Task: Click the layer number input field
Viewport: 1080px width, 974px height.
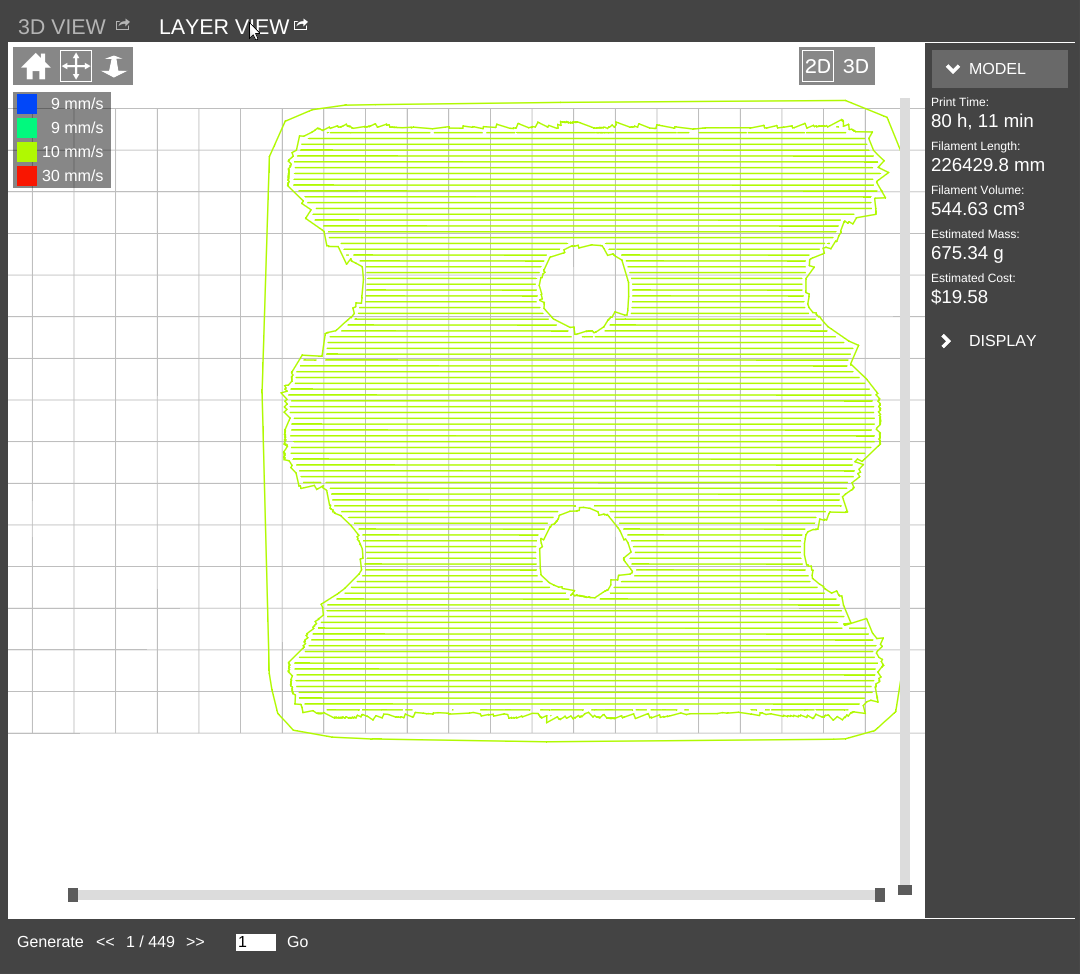Action: click(255, 942)
